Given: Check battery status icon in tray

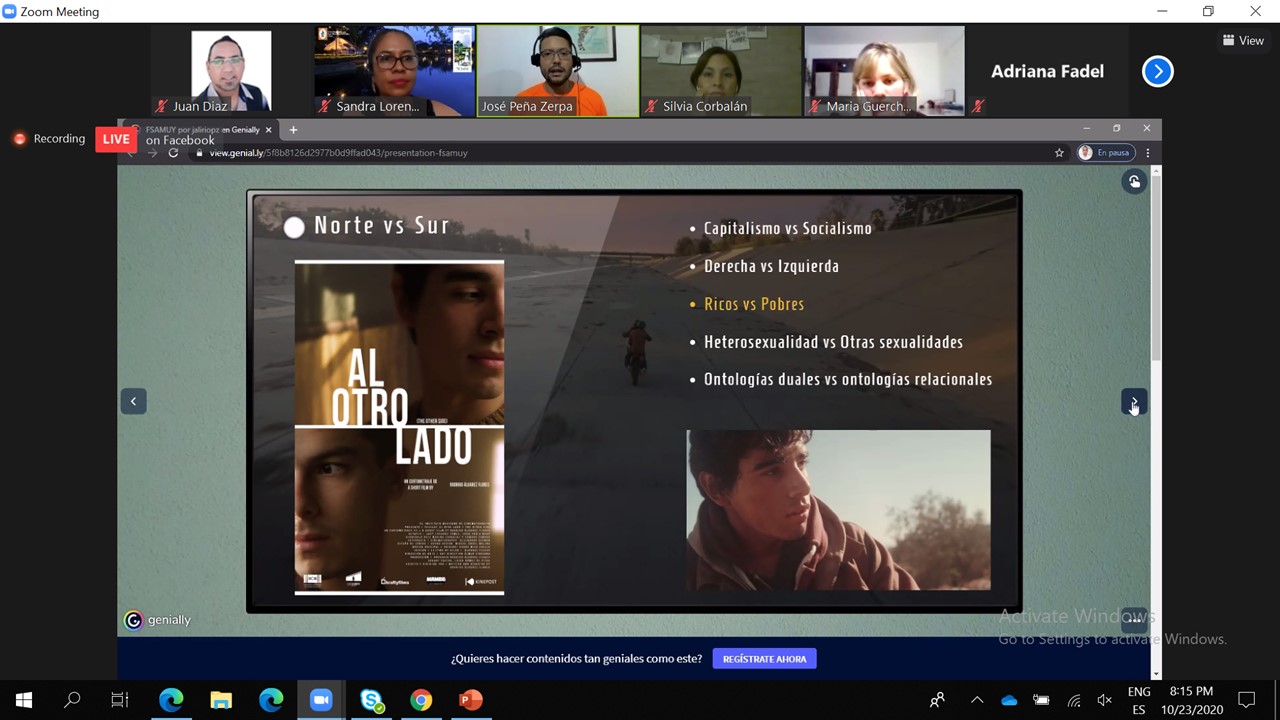Looking at the screenshot, I should tap(1041, 700).
